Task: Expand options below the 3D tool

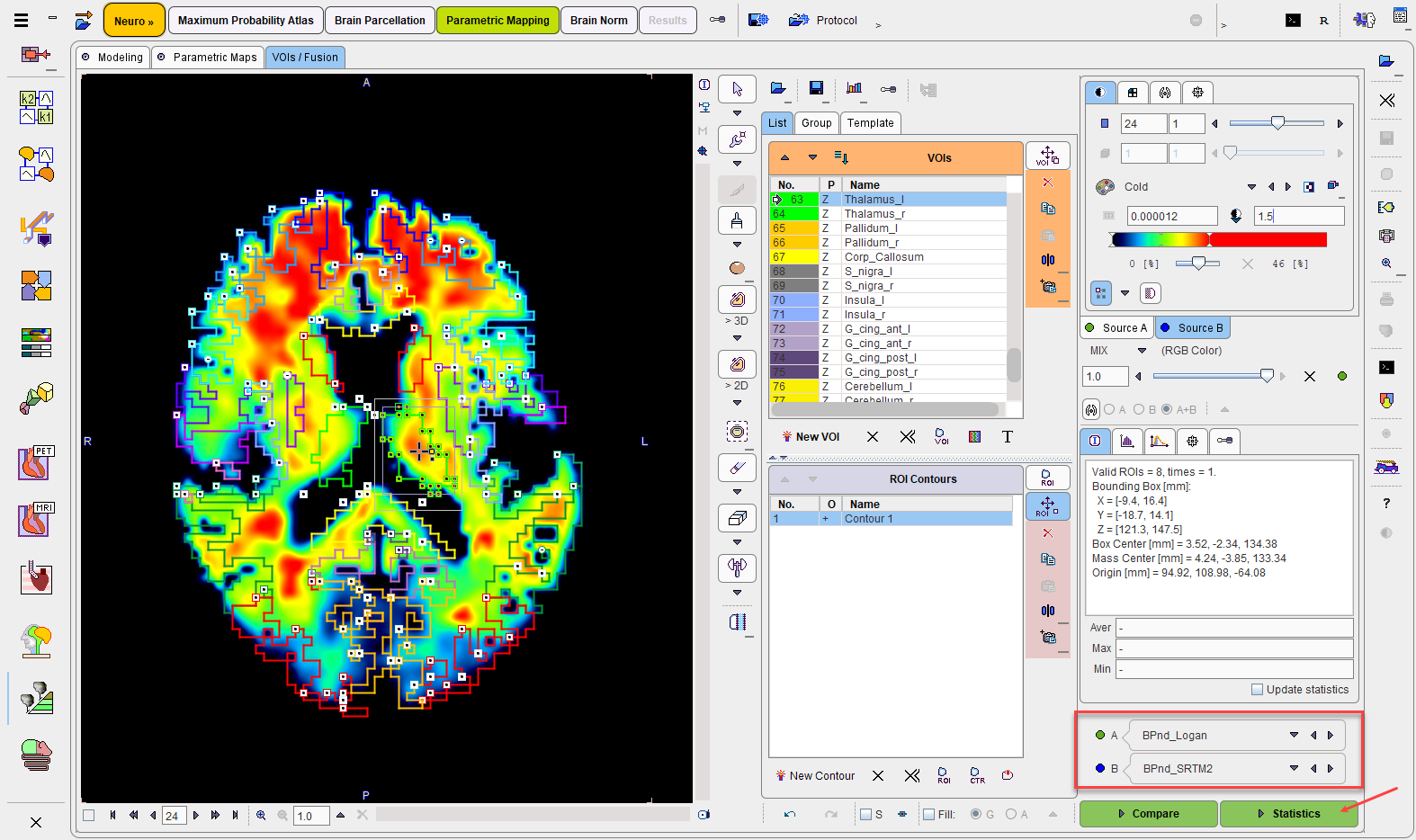Action: [737, 338]
